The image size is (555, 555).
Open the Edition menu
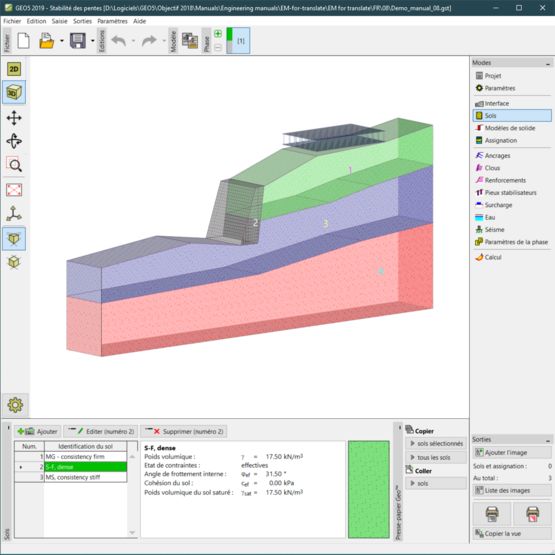pyautogui.click(x=36, y=21)
